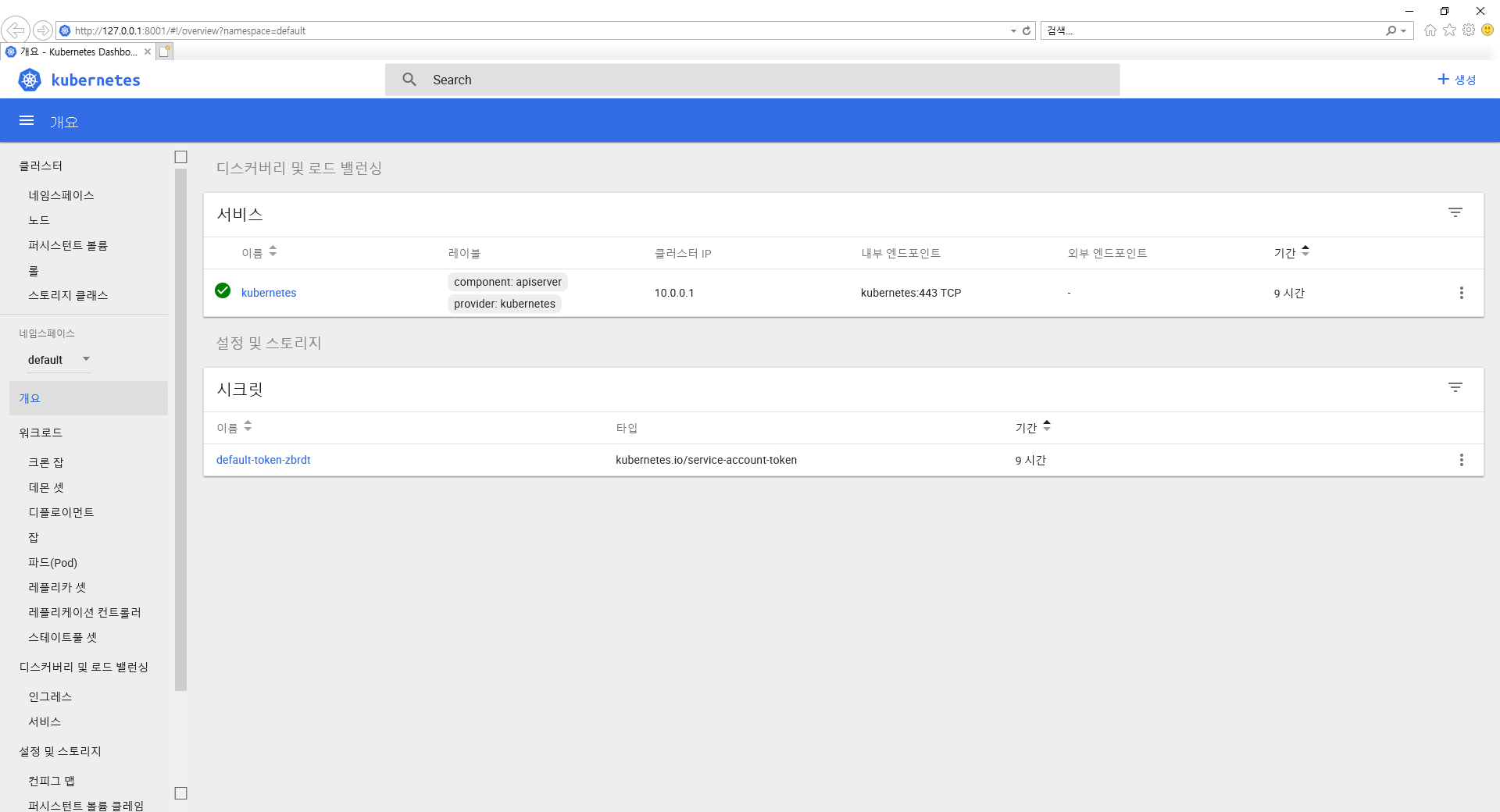Open 서비스 in the sidebar
Image resolution: width=1500 pixels, height=812 pixels.
[45, 721]
